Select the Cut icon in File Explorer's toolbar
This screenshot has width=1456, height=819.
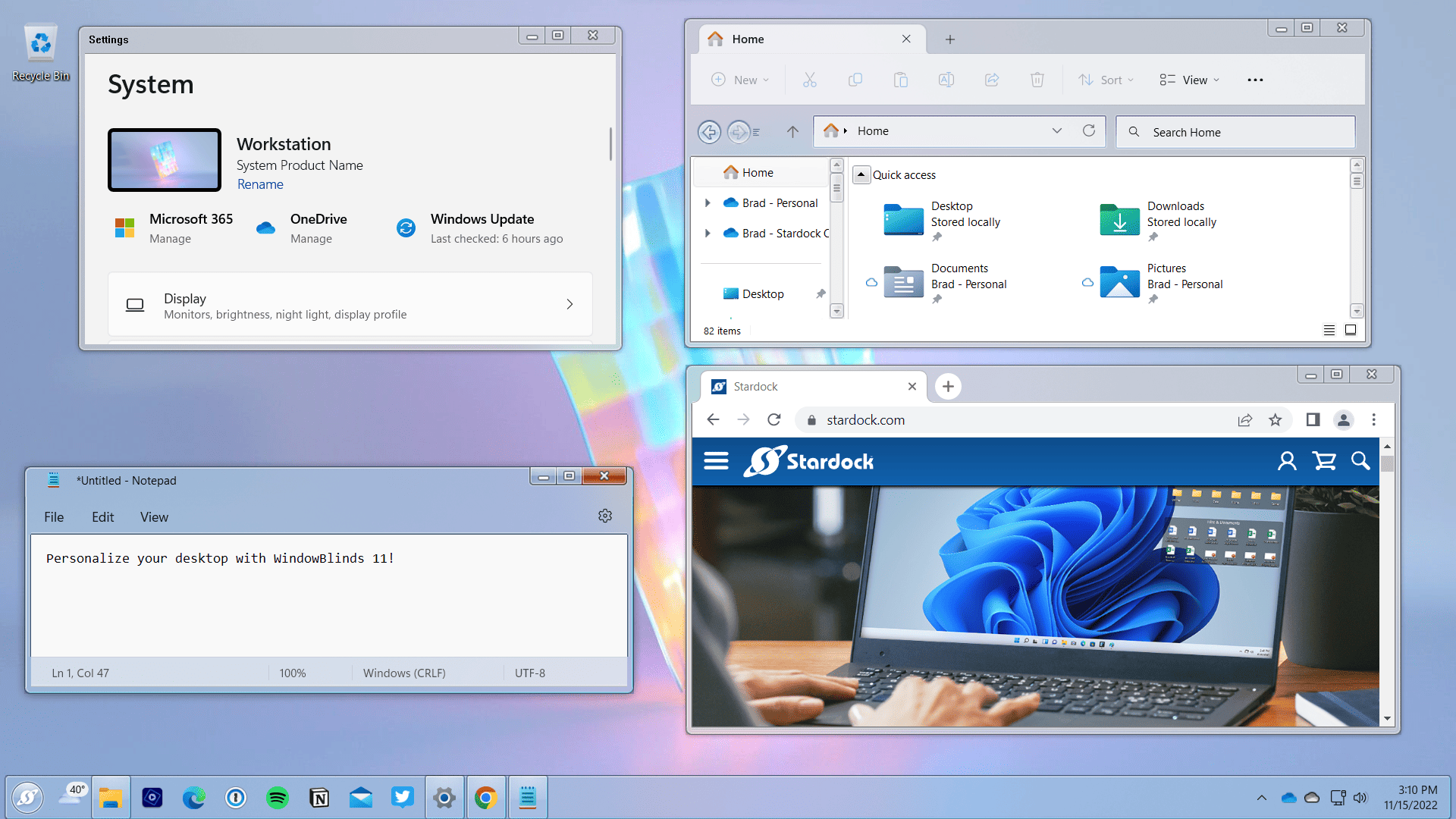(809, 79)
